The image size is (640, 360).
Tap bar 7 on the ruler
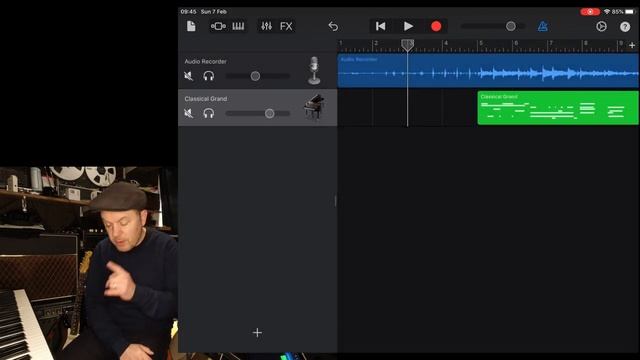pos(550,43)
